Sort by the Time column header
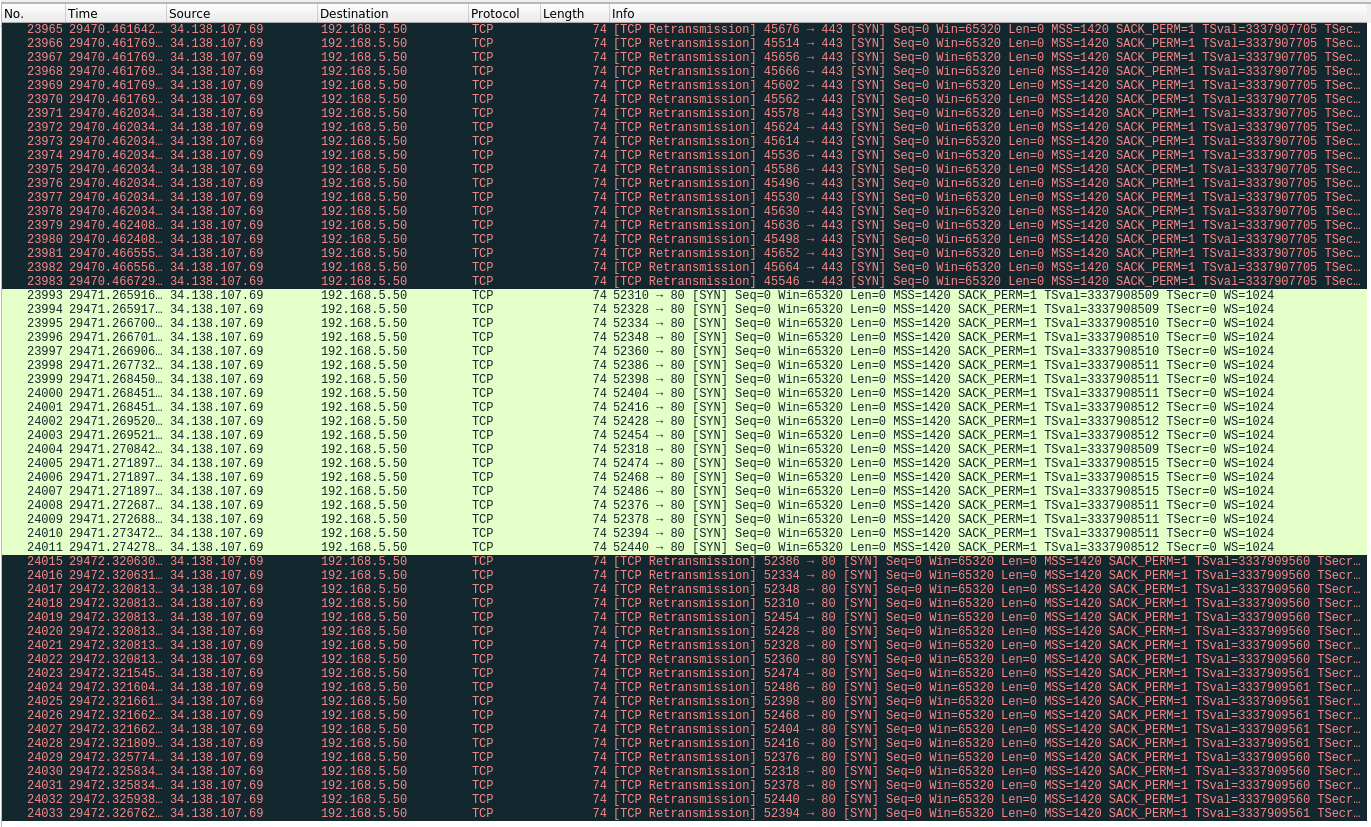1371x827 pixels. pyautogui.click(x=116, y=13)
